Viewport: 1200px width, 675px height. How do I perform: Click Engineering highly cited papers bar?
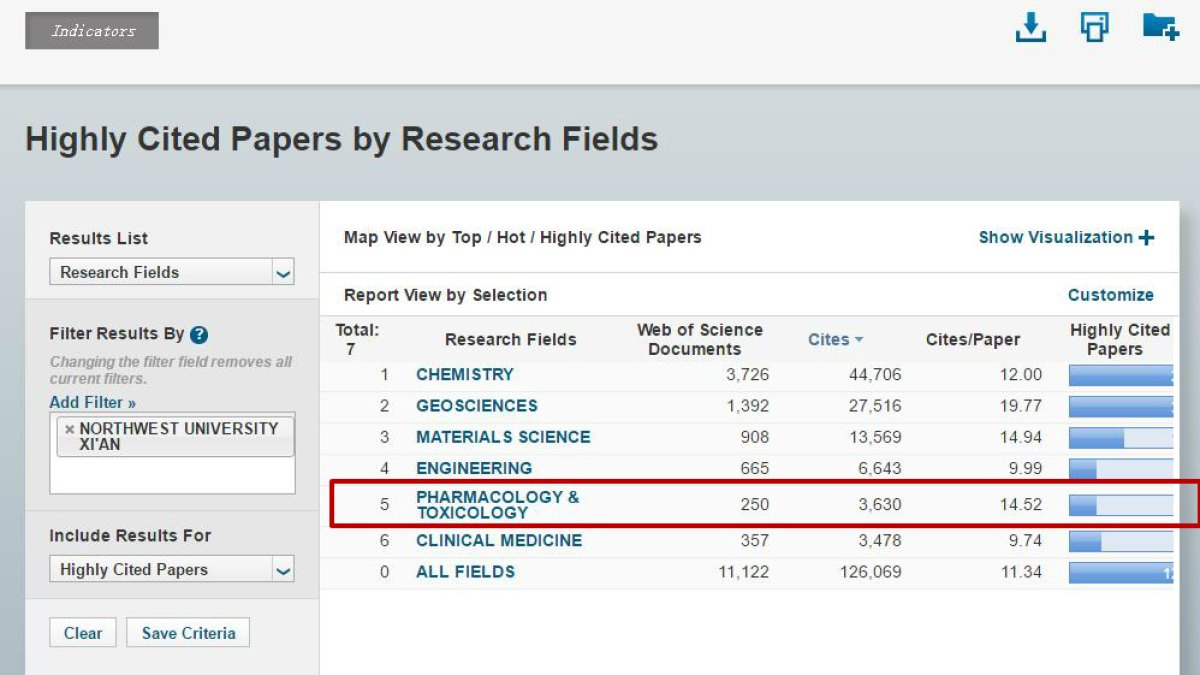pyautogui.click(x=1121, y=468)
